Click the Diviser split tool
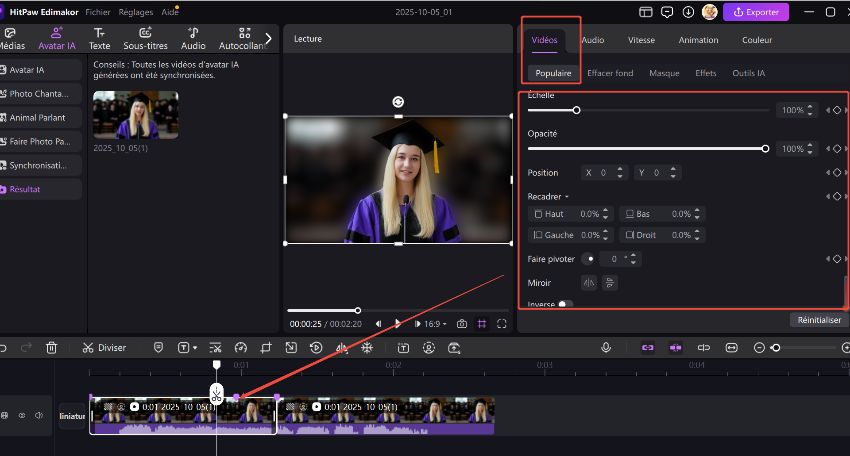 pos(104,348)
